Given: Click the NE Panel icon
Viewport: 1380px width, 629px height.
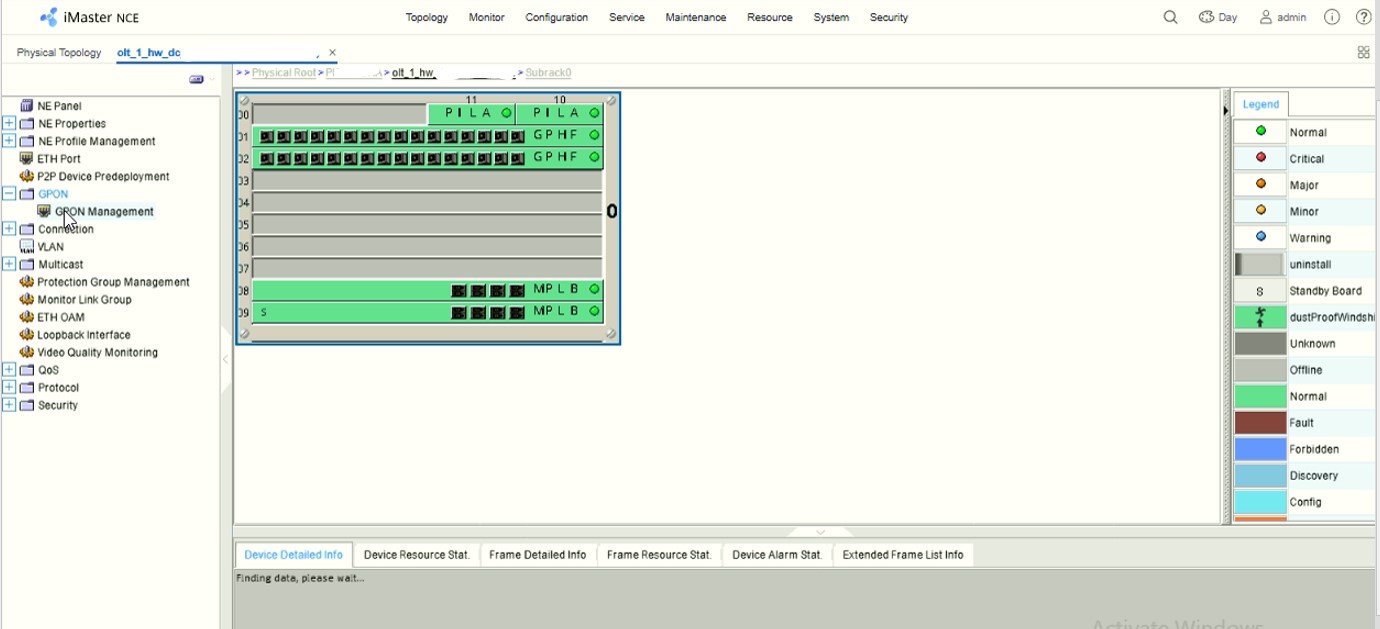Looking at the screenshot, I should point(27,106).
